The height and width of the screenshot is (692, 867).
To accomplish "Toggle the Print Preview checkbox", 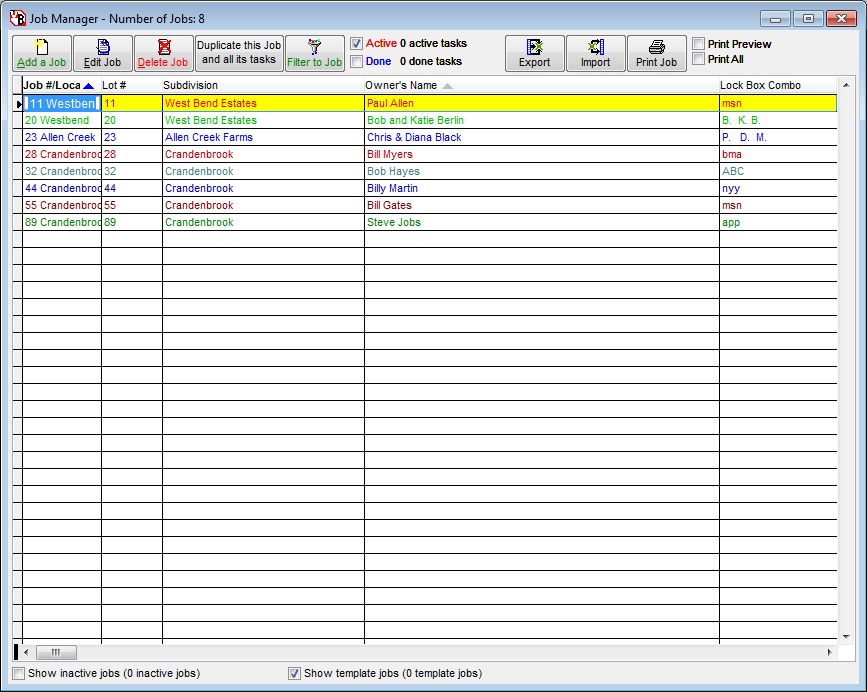I will pyautogui.click(x=699, y=44).
